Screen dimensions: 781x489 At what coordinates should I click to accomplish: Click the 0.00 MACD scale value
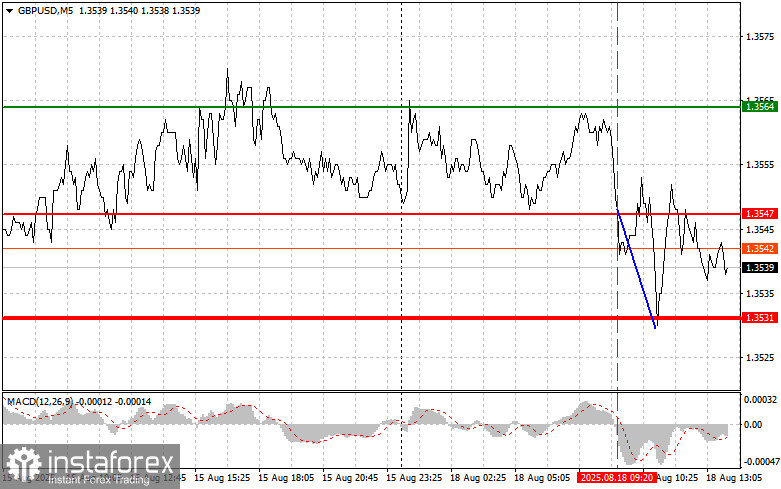pyautogui.click(x=753, y=424)
